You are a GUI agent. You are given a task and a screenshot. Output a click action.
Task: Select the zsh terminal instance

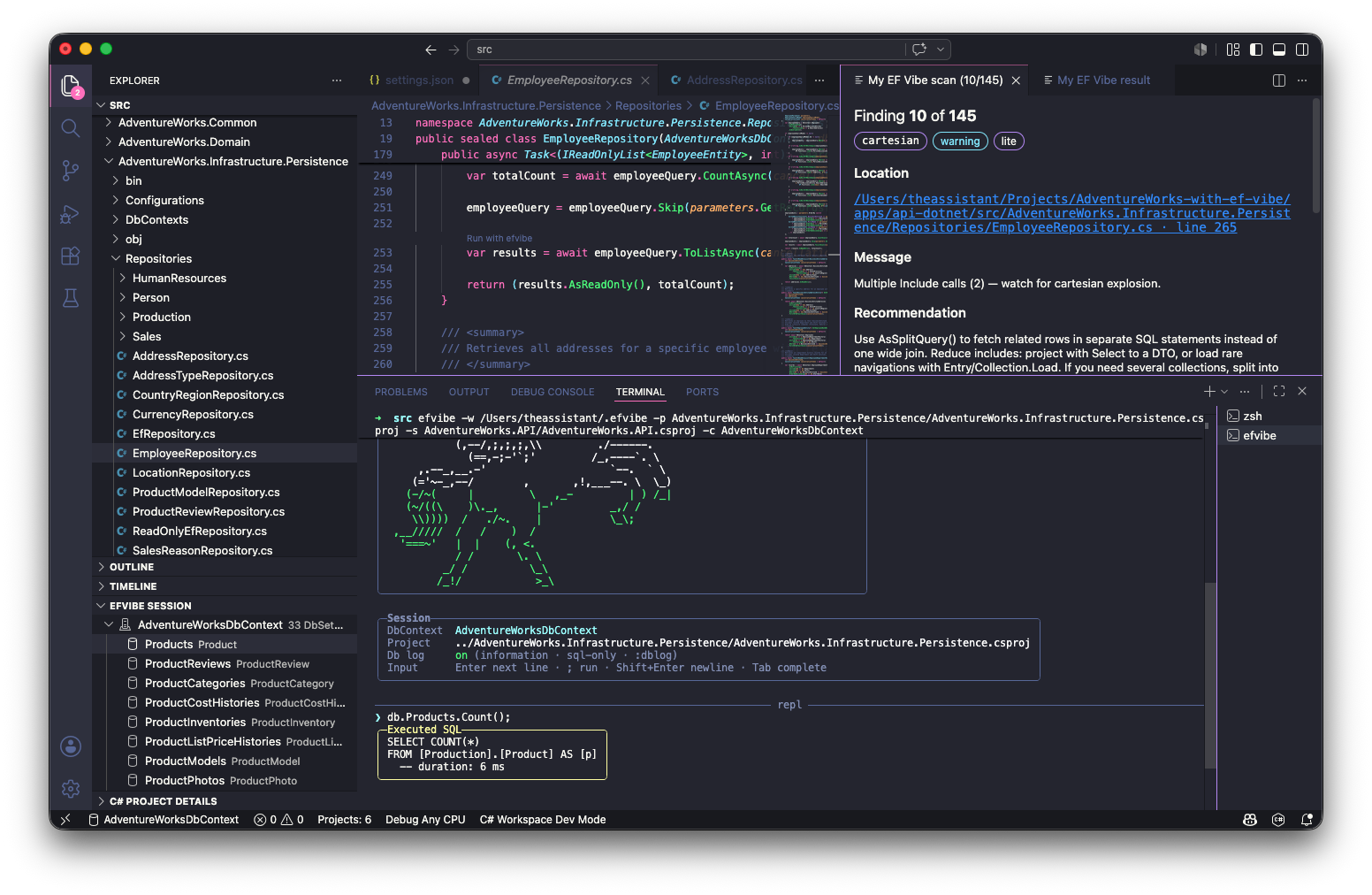[x=1270, y=416]
